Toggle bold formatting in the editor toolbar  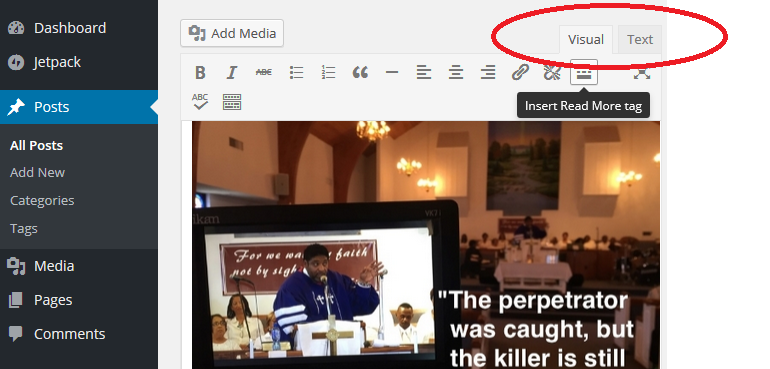pos(200,73)
